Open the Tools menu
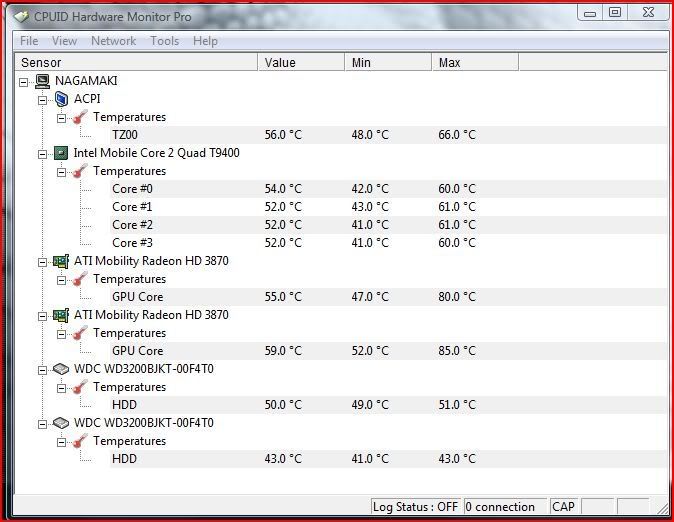Image resolution: width=674 pixels, height=522 pixels. click(165, 41)
